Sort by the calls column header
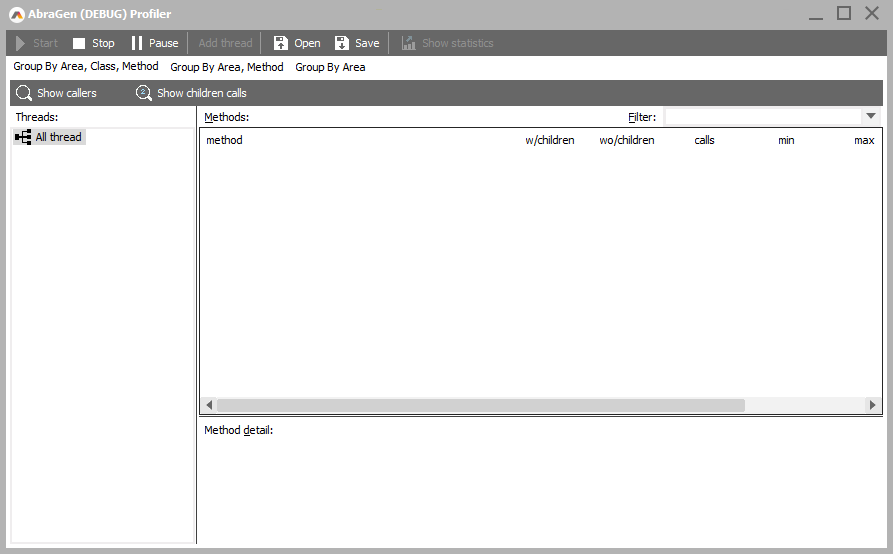This screenshot has width=893, height=554. (x=705, y=140)
